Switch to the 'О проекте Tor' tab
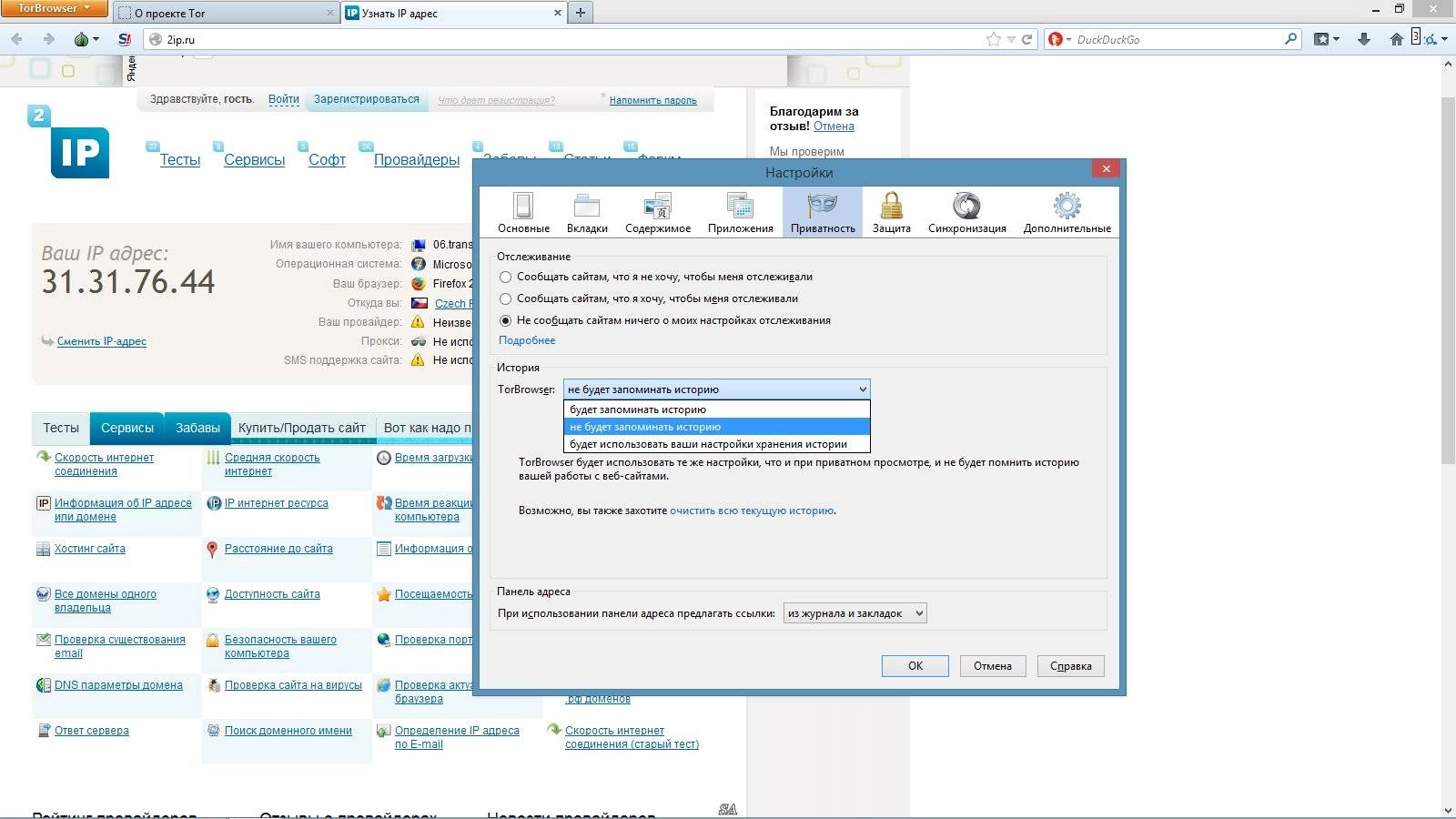The image size is (1456, 819). (225, 13)
